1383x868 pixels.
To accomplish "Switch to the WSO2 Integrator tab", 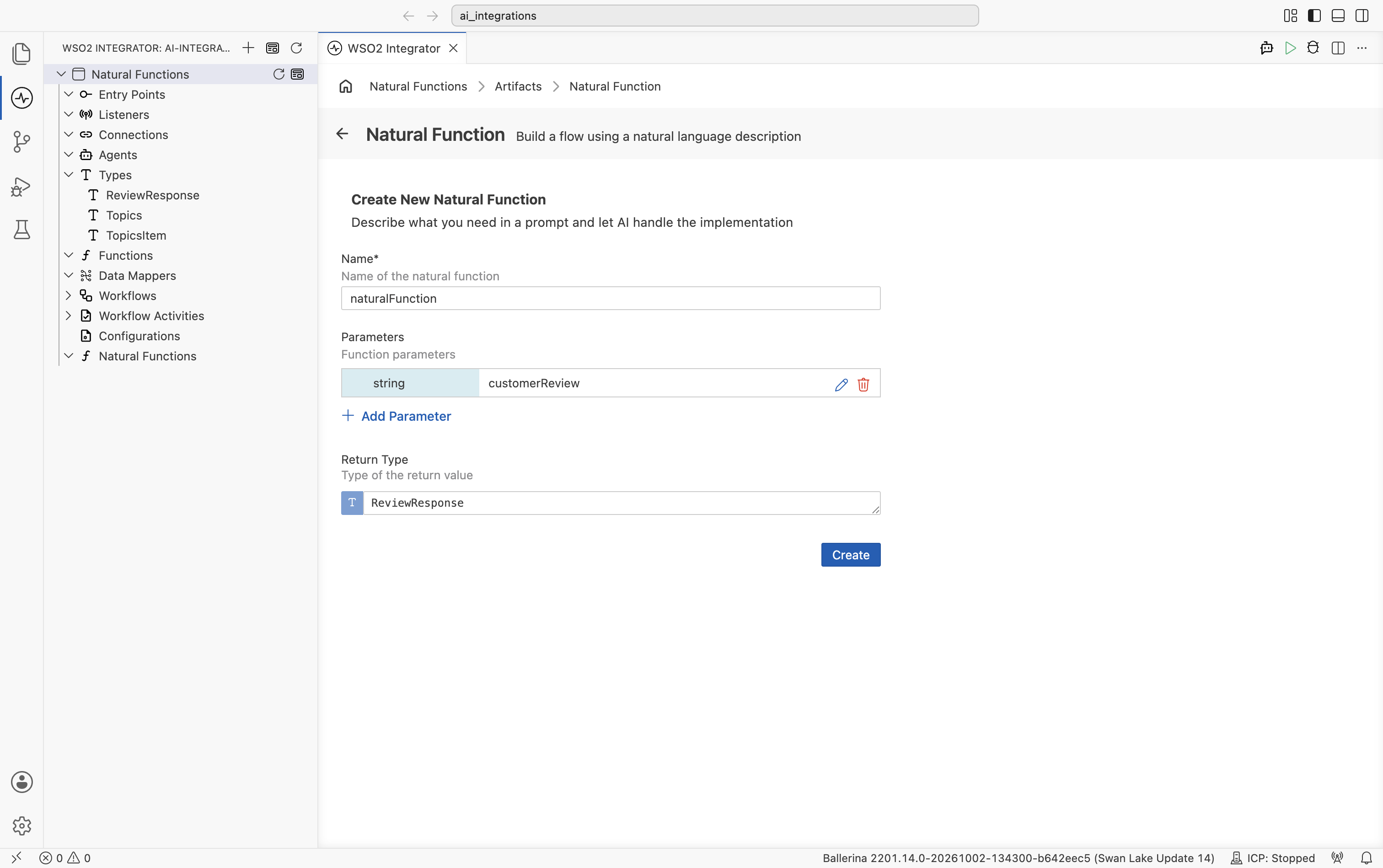I will (x=392, y=48).
